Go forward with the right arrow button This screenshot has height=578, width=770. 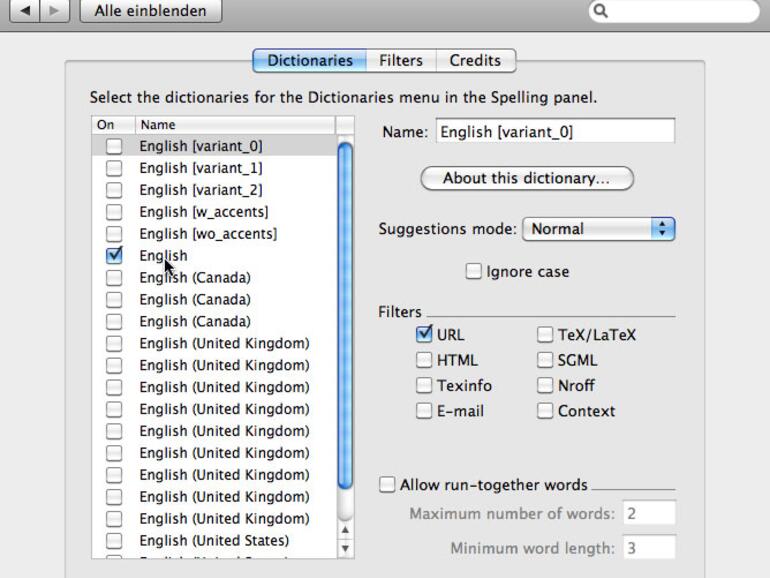pyautogui.click(x=54, y=10)
